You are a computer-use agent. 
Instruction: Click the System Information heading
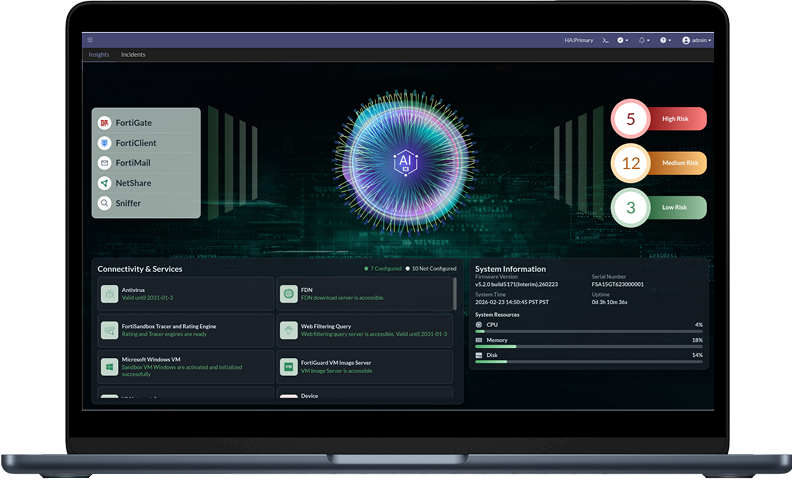point(510,269)
